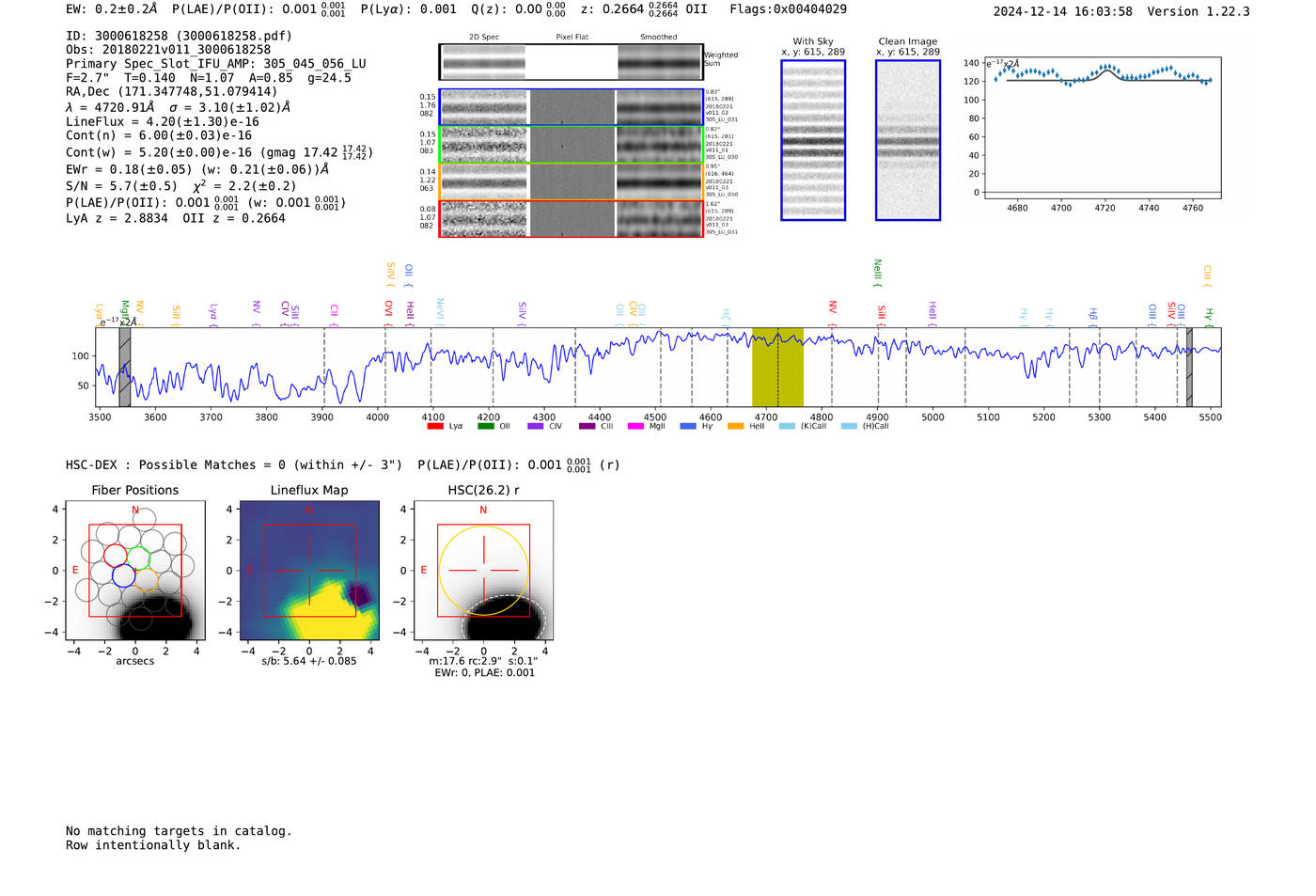Screen dimensions: 1316x896
Task: Select the green-bordered fiber spectrum row
Action: point(571,145)
